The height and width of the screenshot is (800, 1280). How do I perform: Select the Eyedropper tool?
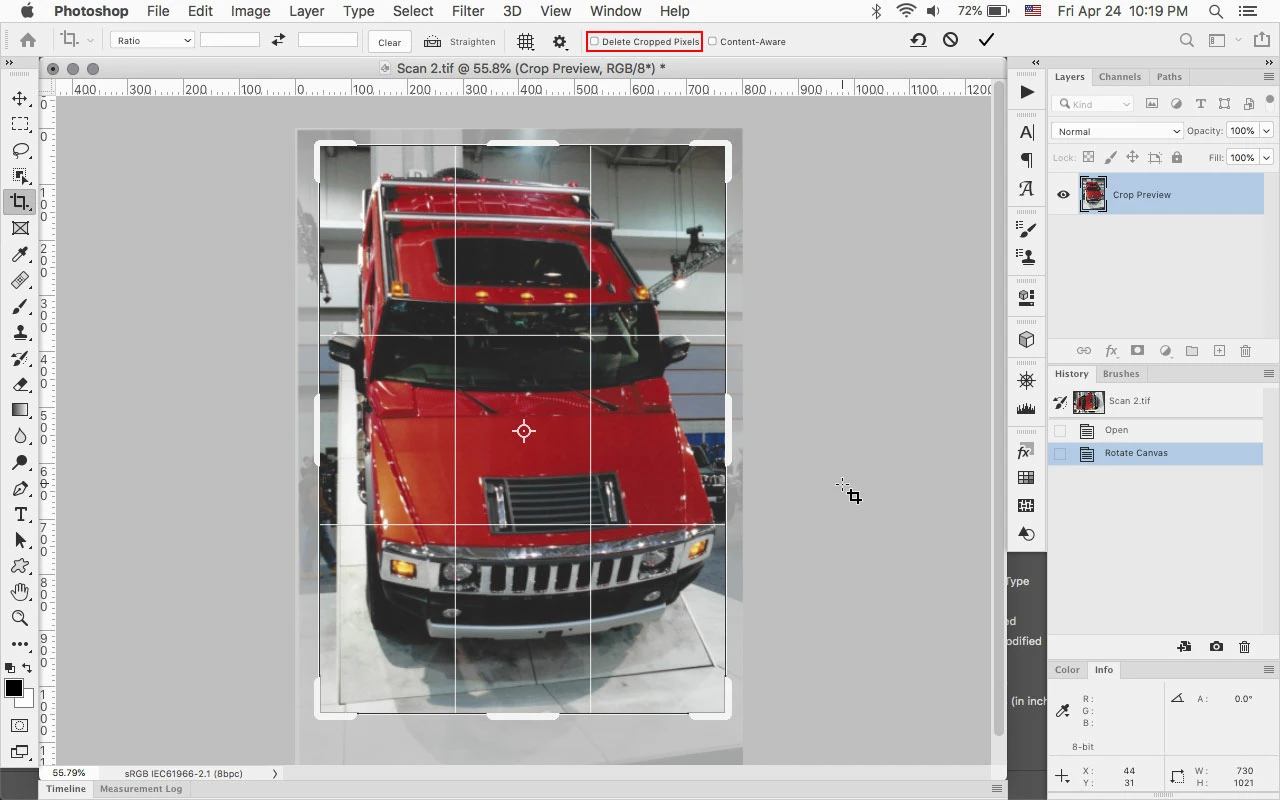tap(19, 254)
